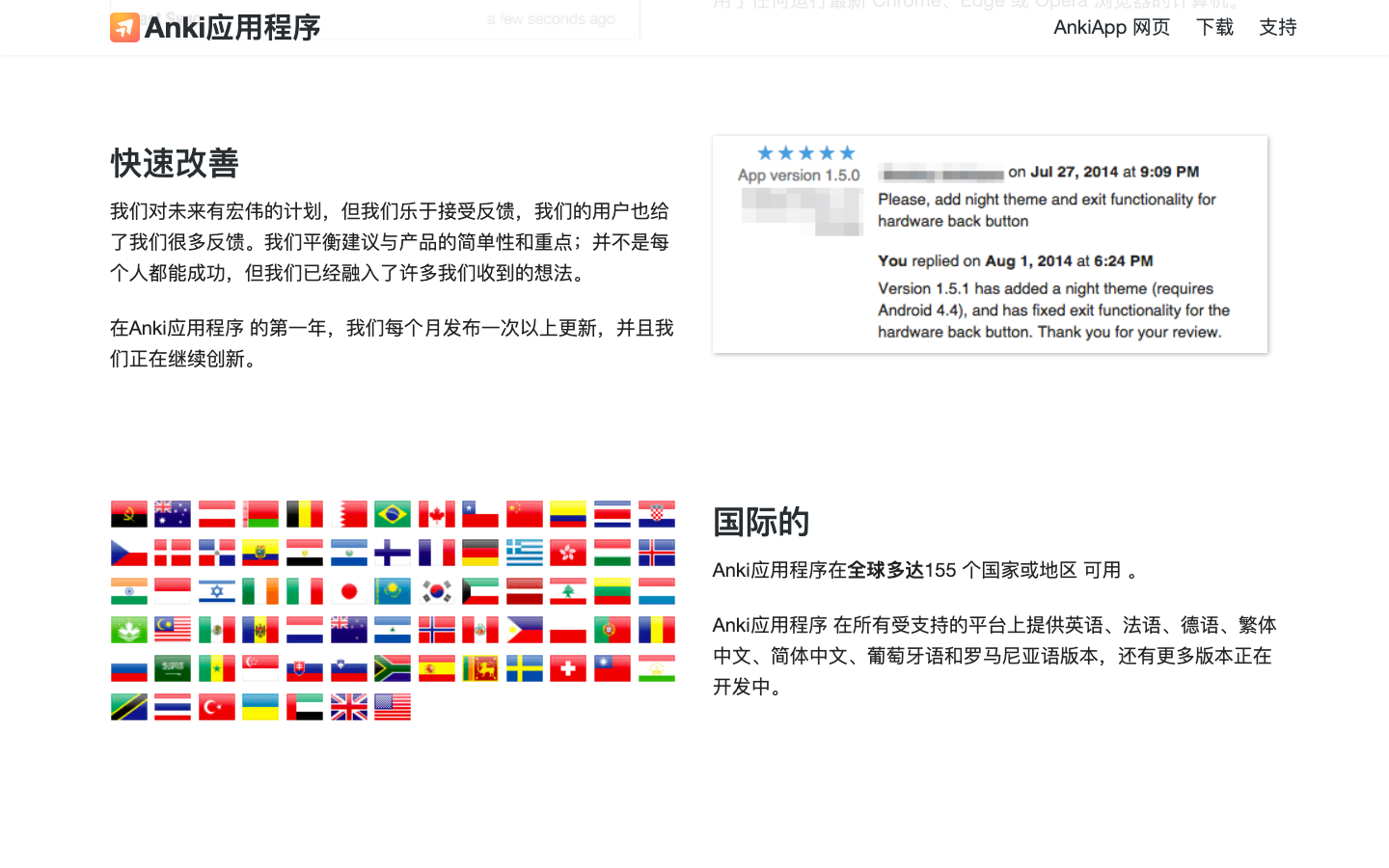This screenshot has width=1389, height=868.
Task: Select the United States flag icon
Action: point(393,706)
